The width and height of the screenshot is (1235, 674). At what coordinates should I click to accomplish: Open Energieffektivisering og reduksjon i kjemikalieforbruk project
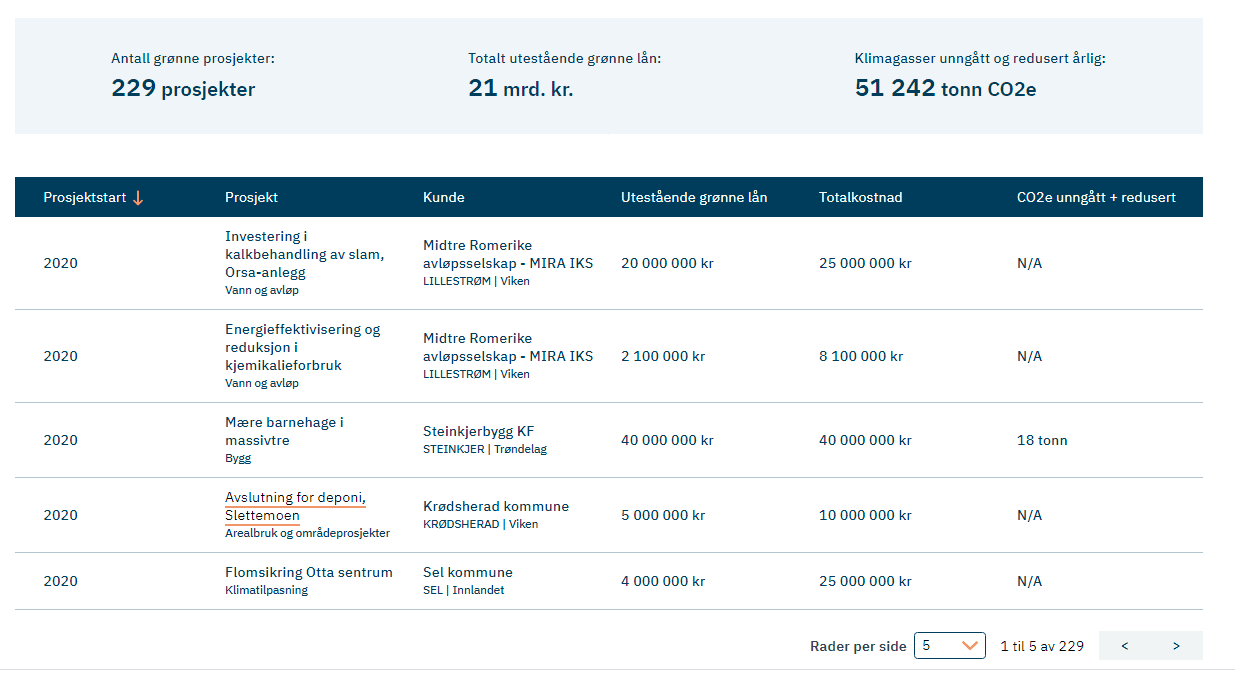[x=302, y=347]
